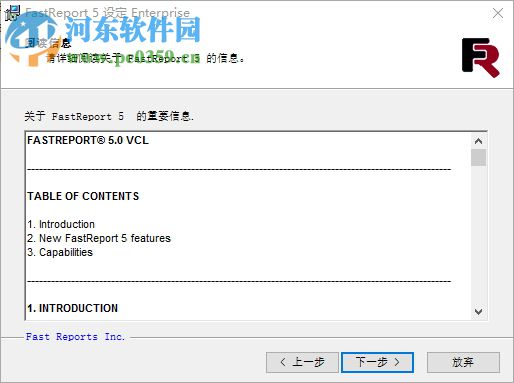This screenshot has width=514, height=383.
Task: Click the "FASTREPORT® 5.0 VCL" heading
Action: [88, 140]
